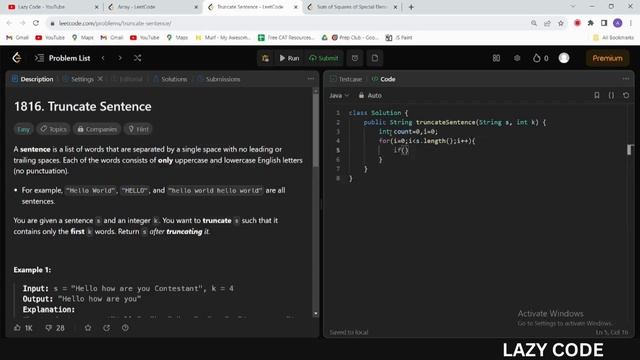Click the code editor scrollbar marker
The height and width of the screenshot is (360, 640).
pos(630,150)
